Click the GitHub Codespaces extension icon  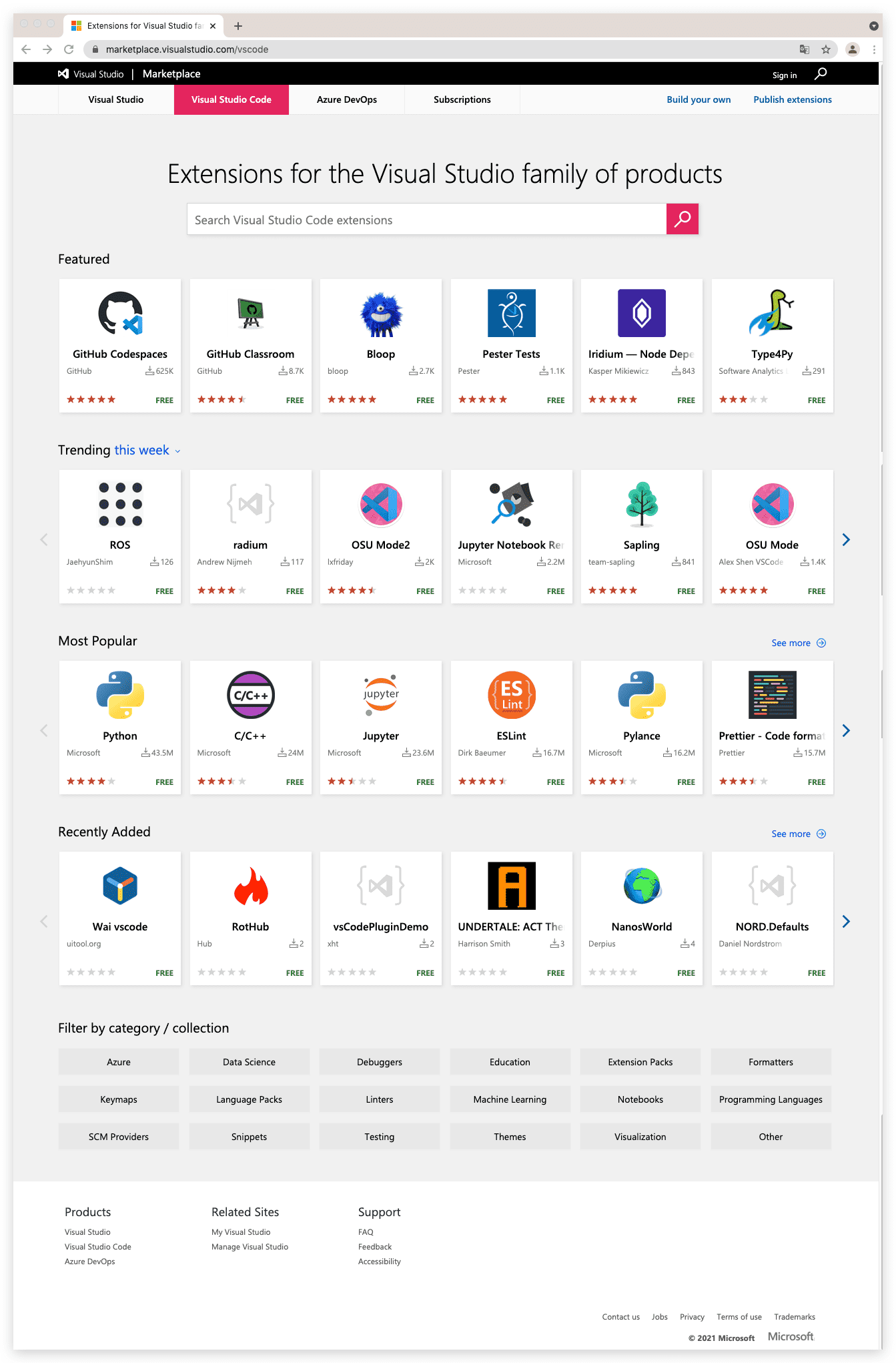(120, 313)
